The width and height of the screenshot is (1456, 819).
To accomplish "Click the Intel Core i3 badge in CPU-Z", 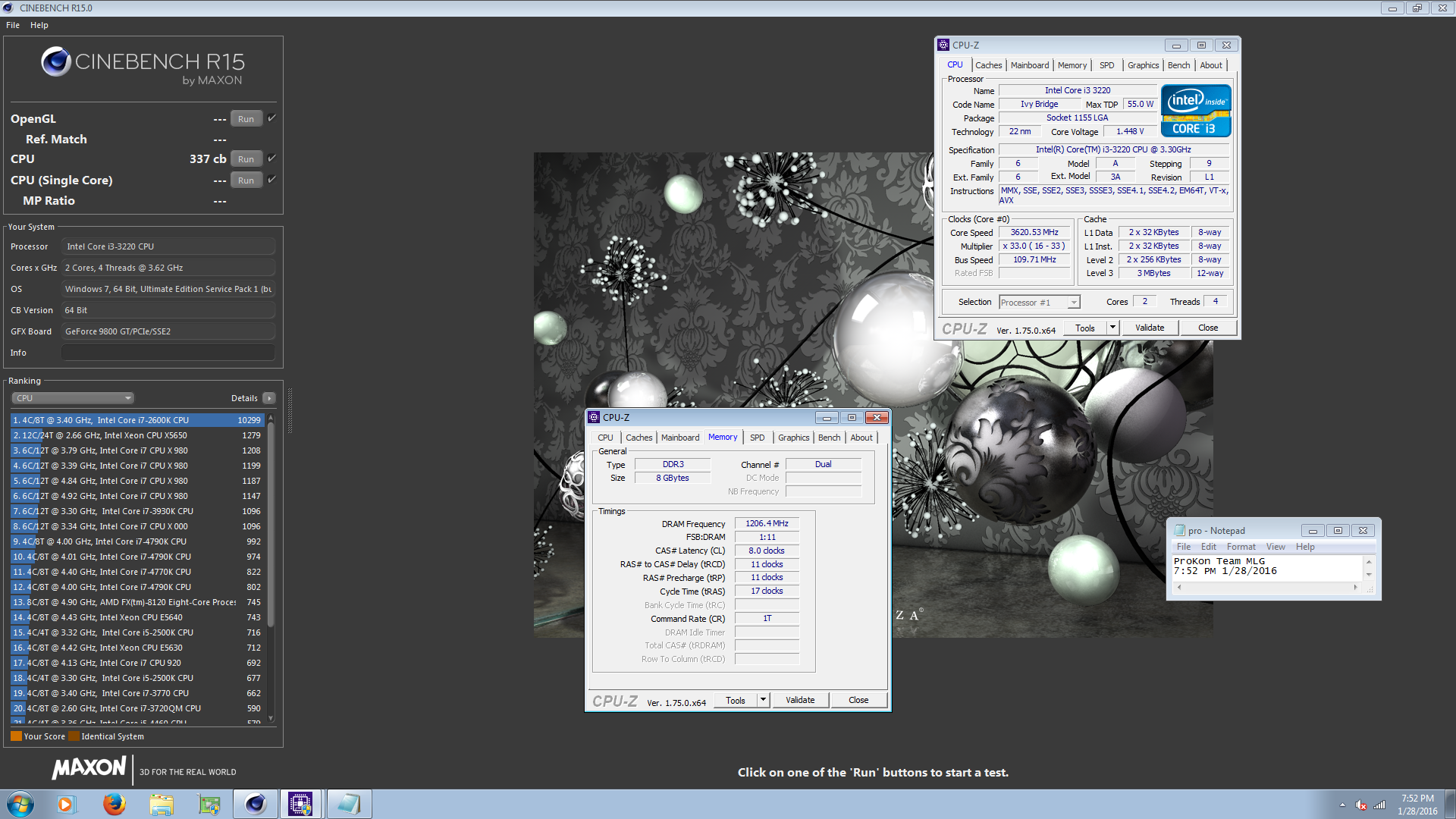I will pyautogui.click(x=1196, y=111).
